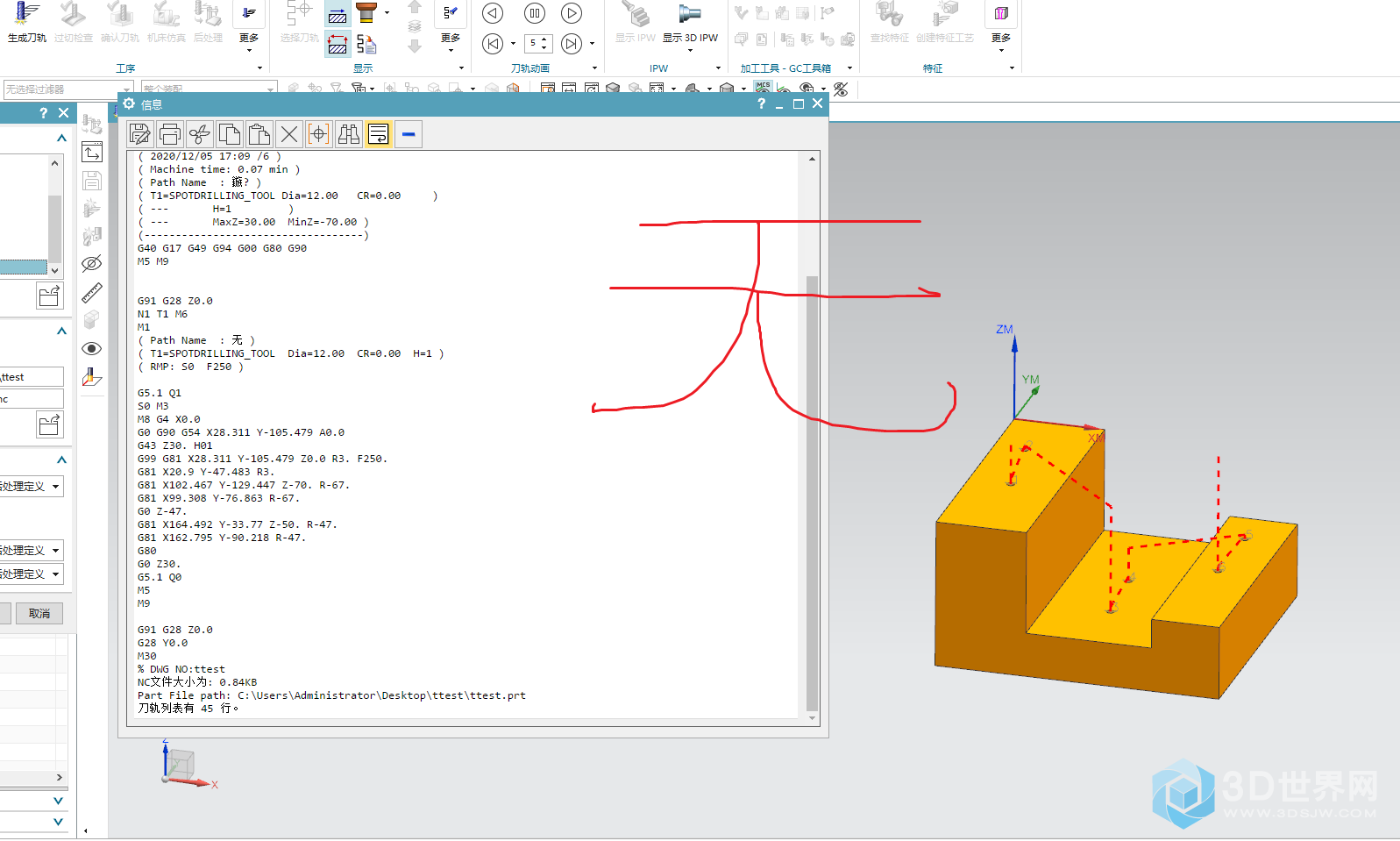Click the 工序 group label
This screenshot has width=1400, height=841.
coord(125,68)
